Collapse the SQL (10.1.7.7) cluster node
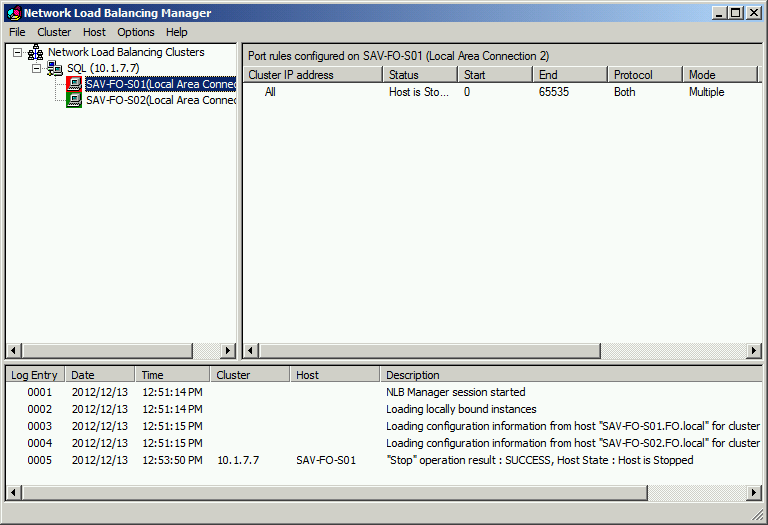 [37, 68]
